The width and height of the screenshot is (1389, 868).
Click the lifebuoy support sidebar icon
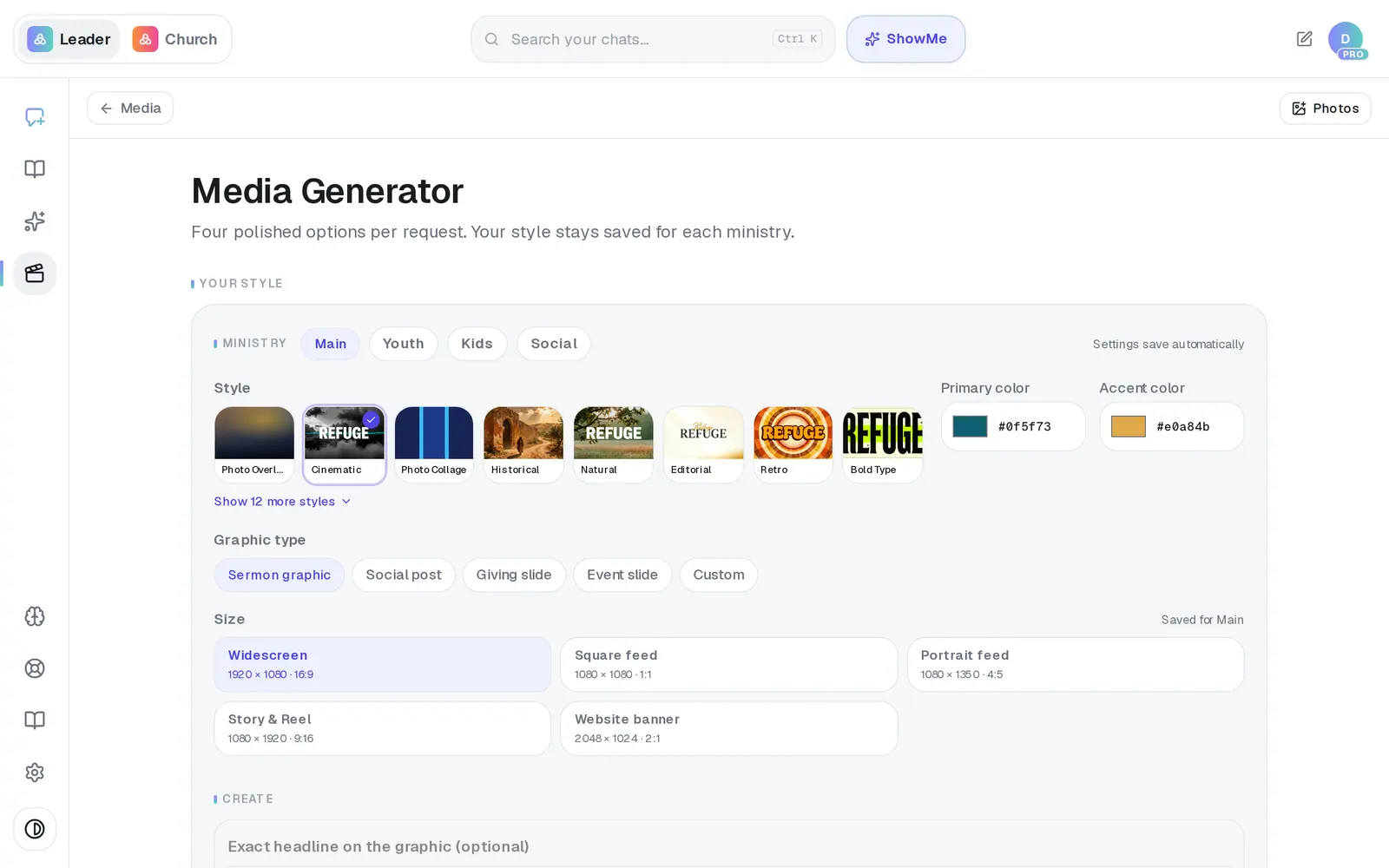(35, 668)
